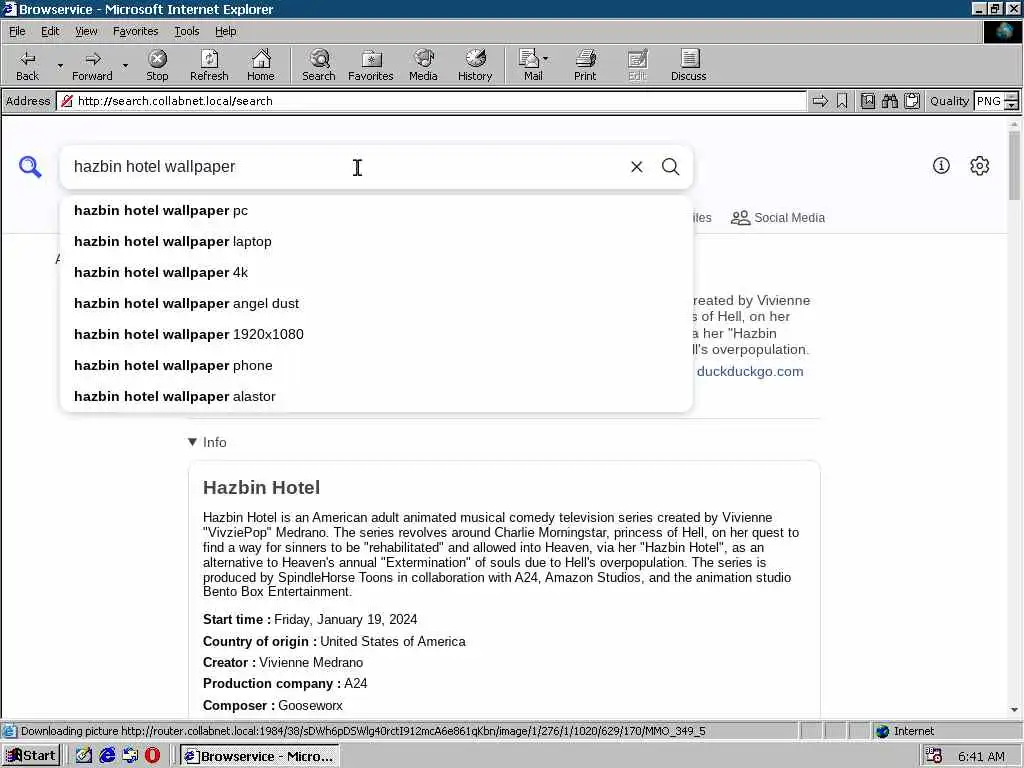The width and height of the screenshot is (1024, 768).
Task: Click the red Opera icon in quick launch
Action: pos(152,756)
